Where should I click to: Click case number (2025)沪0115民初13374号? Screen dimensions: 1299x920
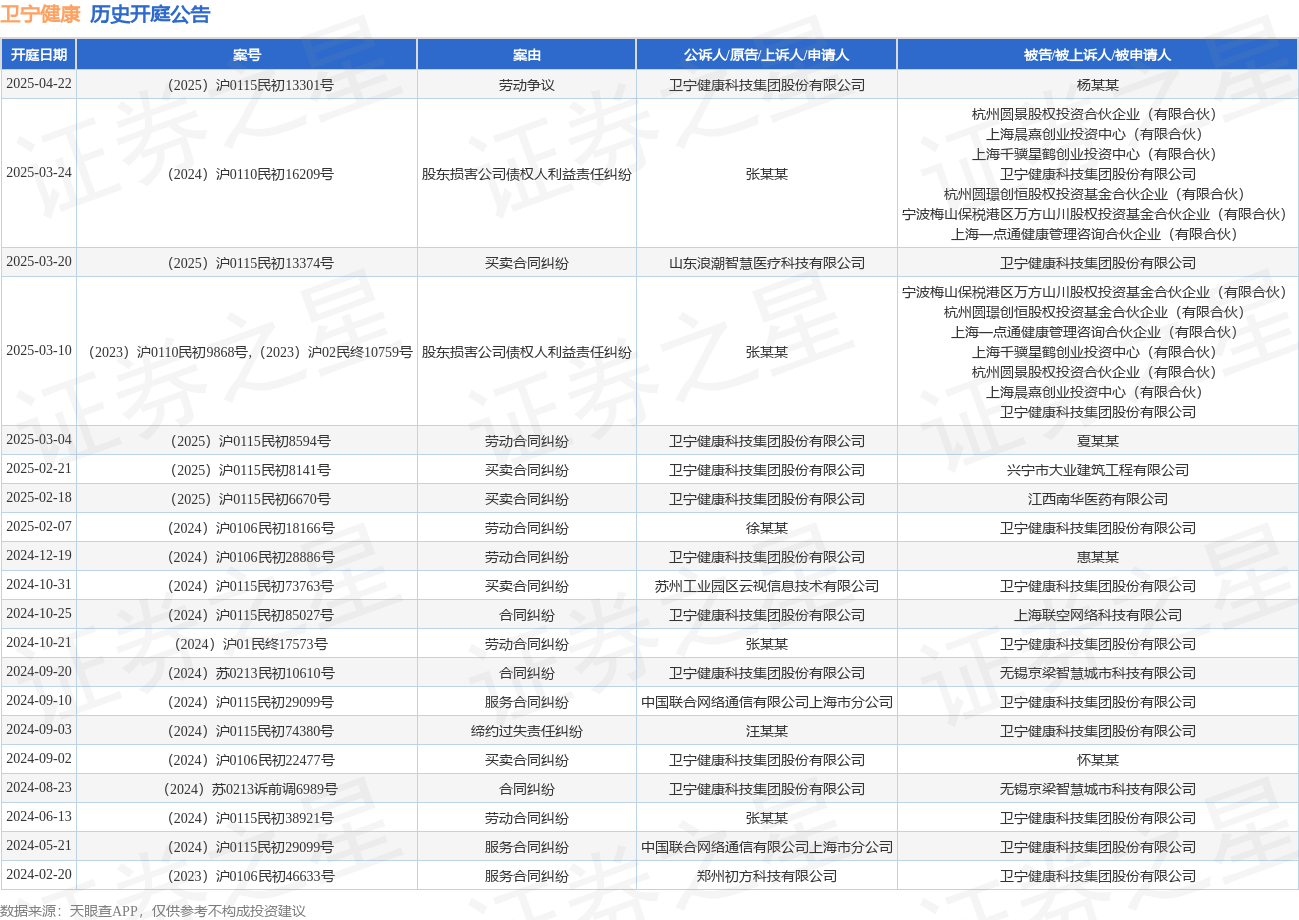(x=247, y=263)
